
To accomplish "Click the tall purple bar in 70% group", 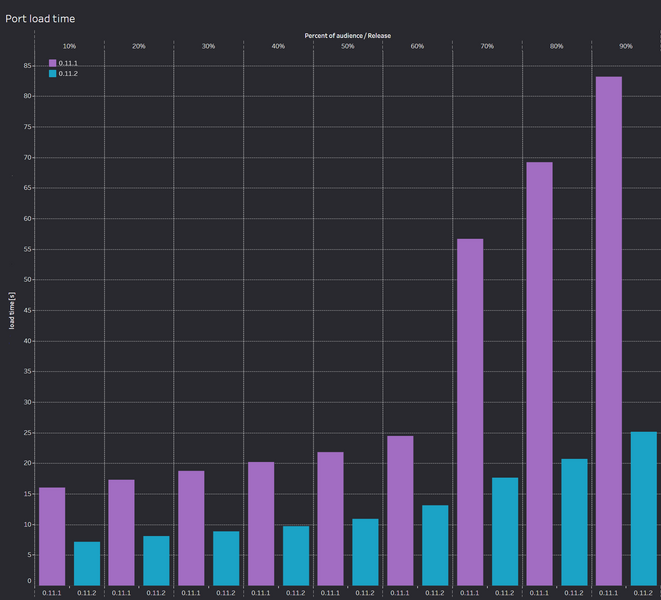I will point(470,412).
